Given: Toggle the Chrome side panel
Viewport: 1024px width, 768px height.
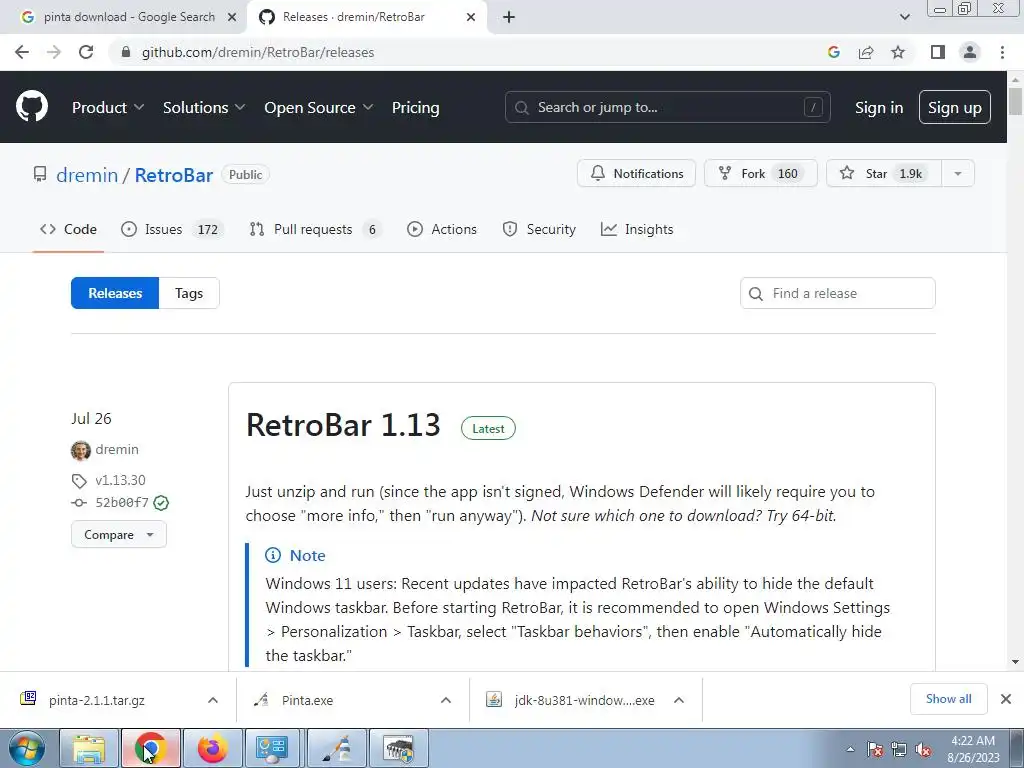Looking at the screenshot, I should point(938,52).
